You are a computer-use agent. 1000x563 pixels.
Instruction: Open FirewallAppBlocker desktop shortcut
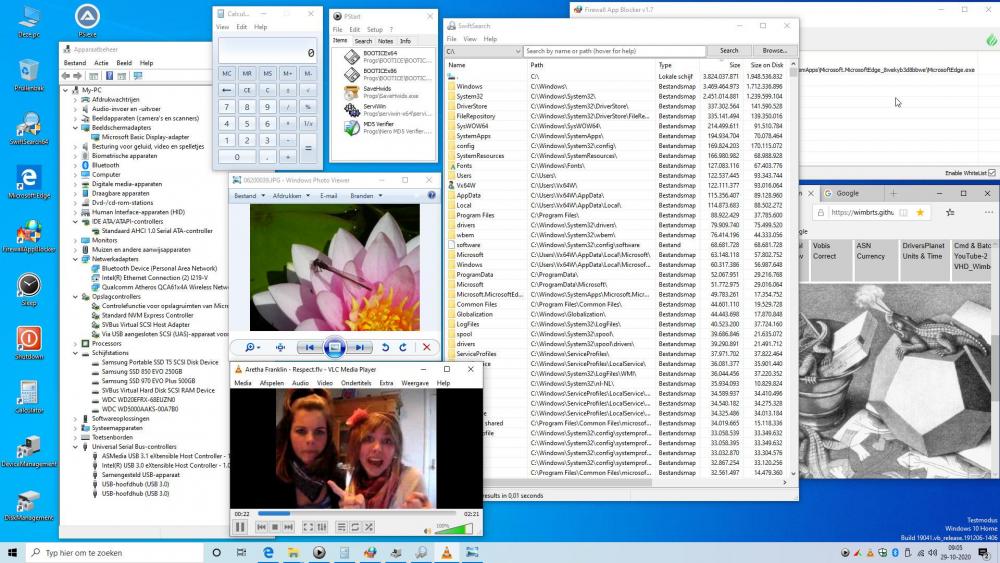(x=29, y=234)
